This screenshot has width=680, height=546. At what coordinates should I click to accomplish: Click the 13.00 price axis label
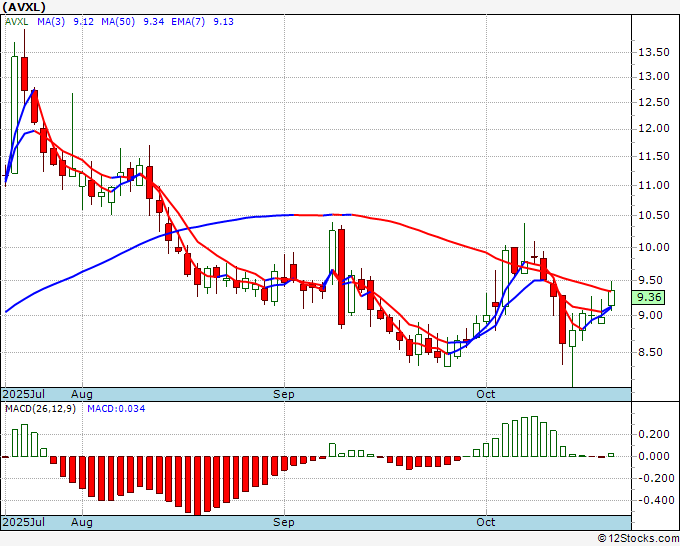point(654,77)
